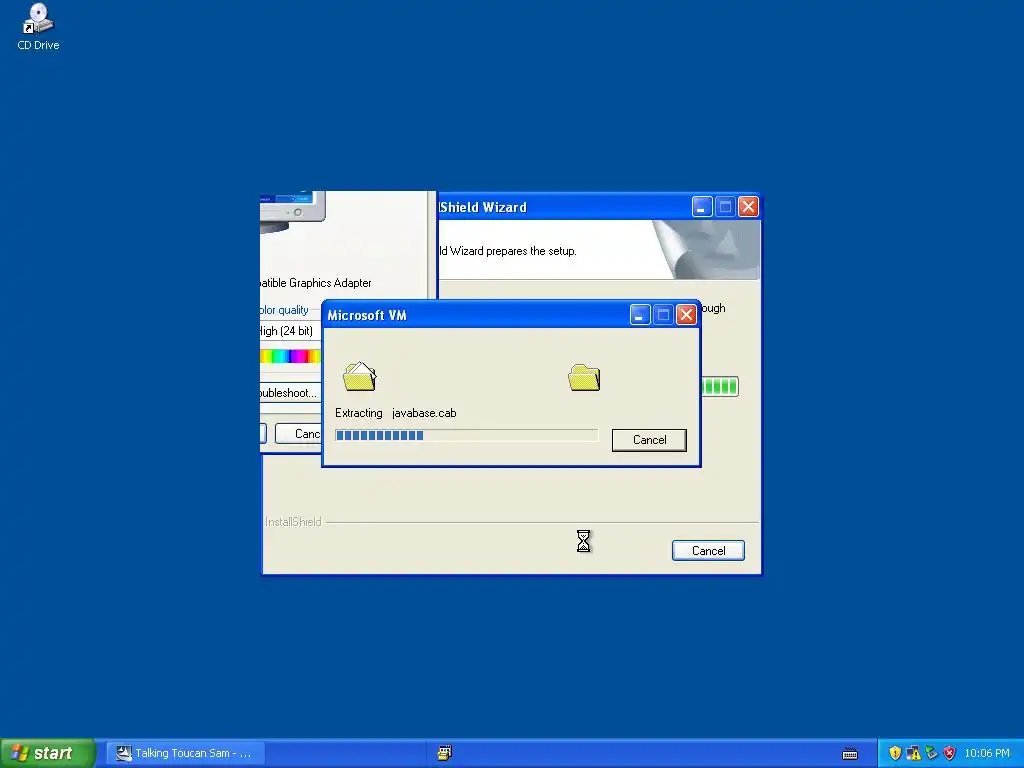Click Troubleshoot button in display properties window
1024x768 pixels.
[x=289, y=392]
